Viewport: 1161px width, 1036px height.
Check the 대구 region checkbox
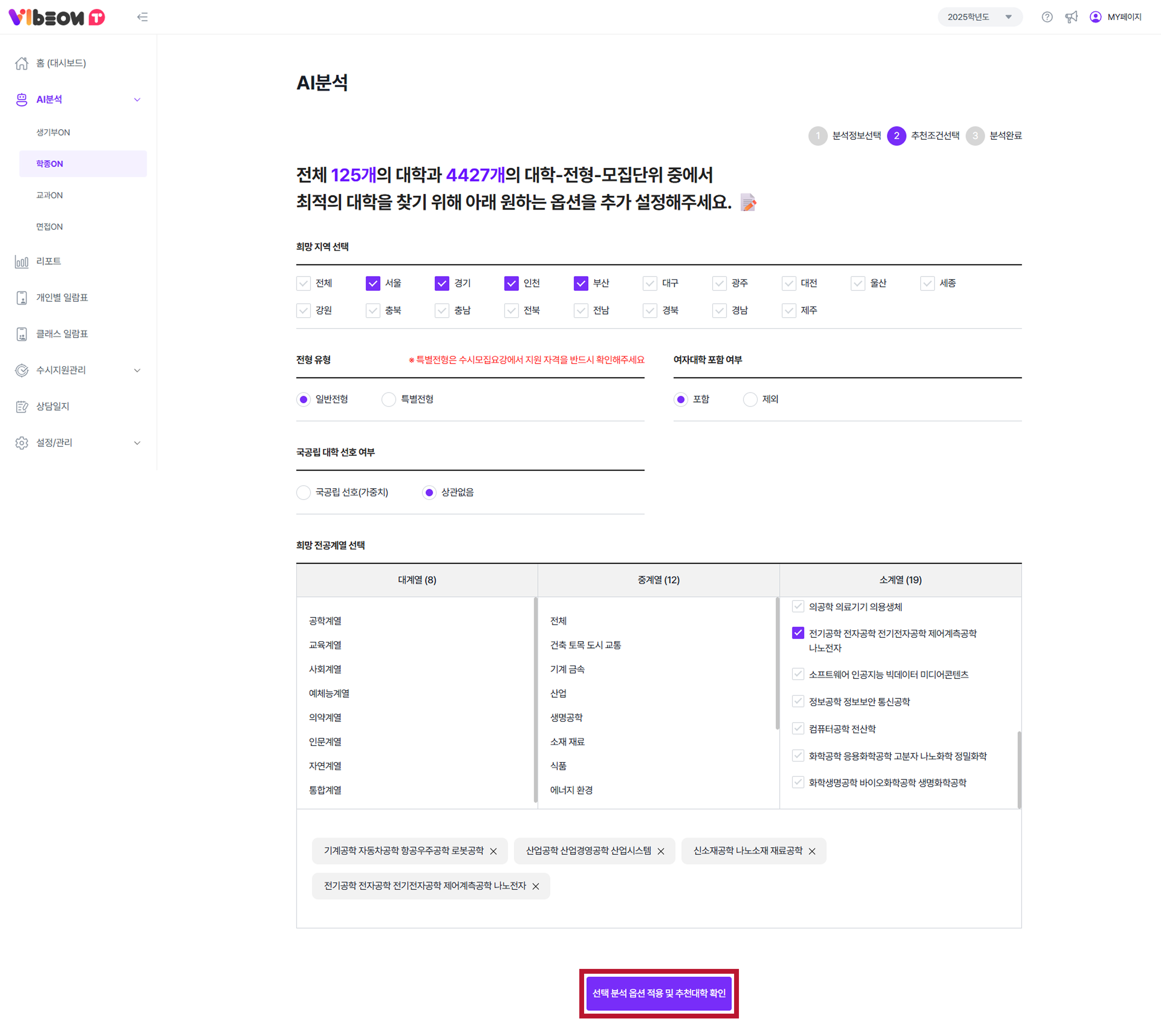pos(650,283)
